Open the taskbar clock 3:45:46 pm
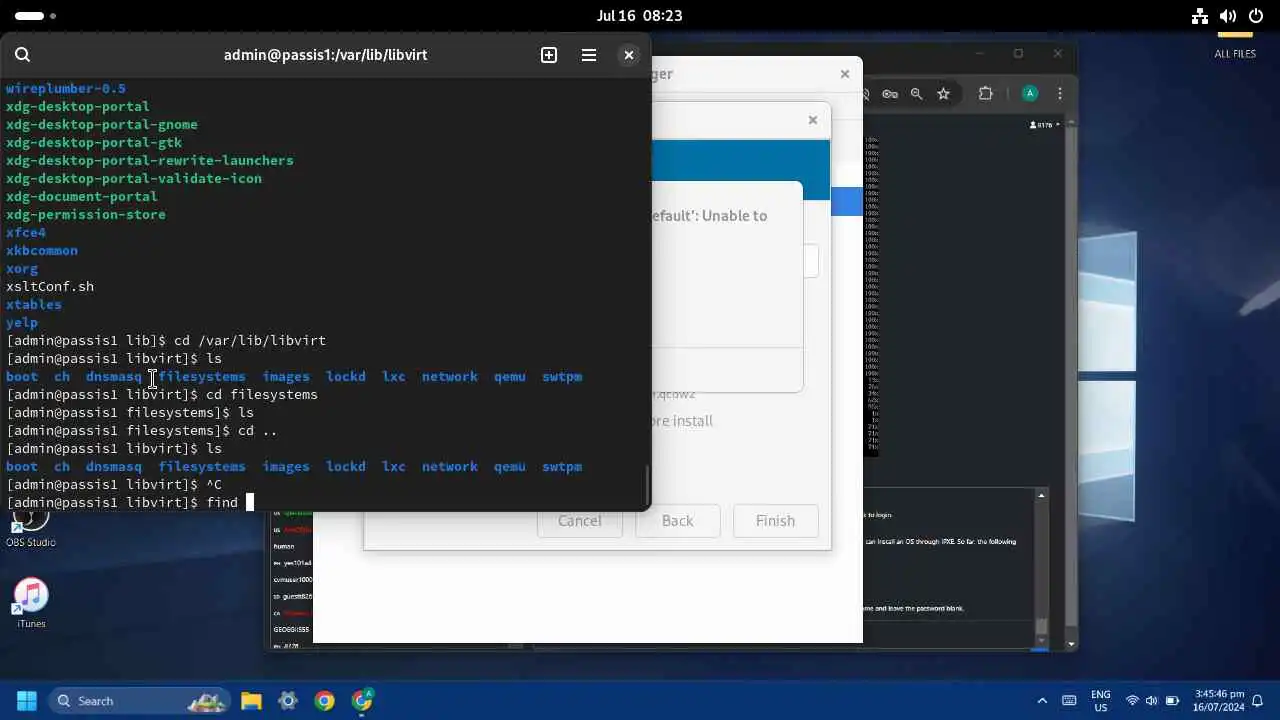This screenshot has width=1280, height=720. click(1219, 701)
